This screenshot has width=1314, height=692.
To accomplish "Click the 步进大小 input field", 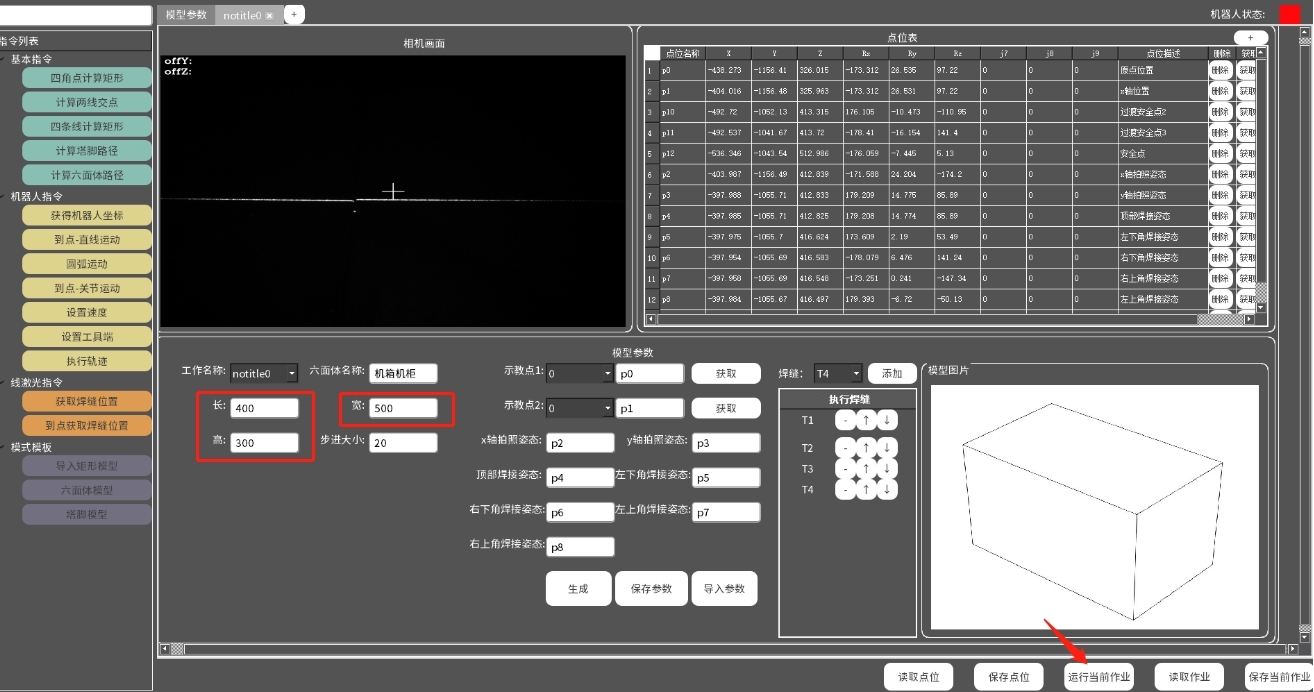I will [403, 442].
